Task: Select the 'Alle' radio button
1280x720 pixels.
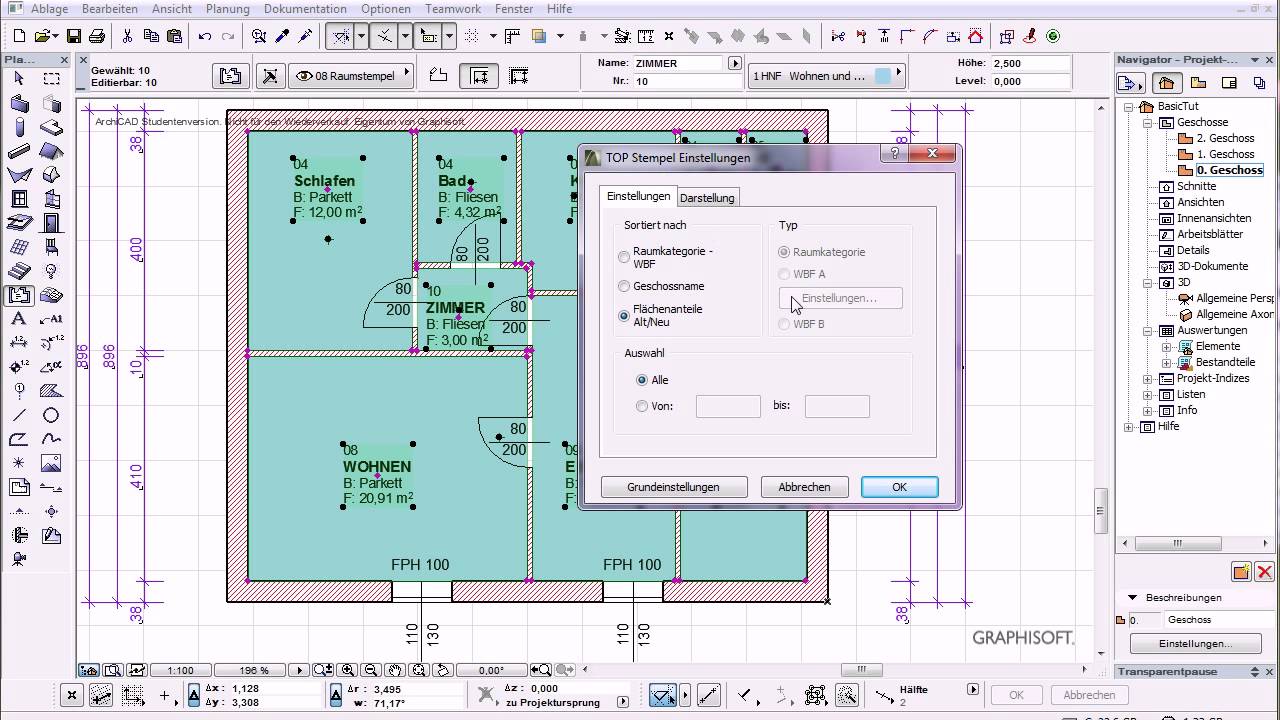Action: coord(642,380)
